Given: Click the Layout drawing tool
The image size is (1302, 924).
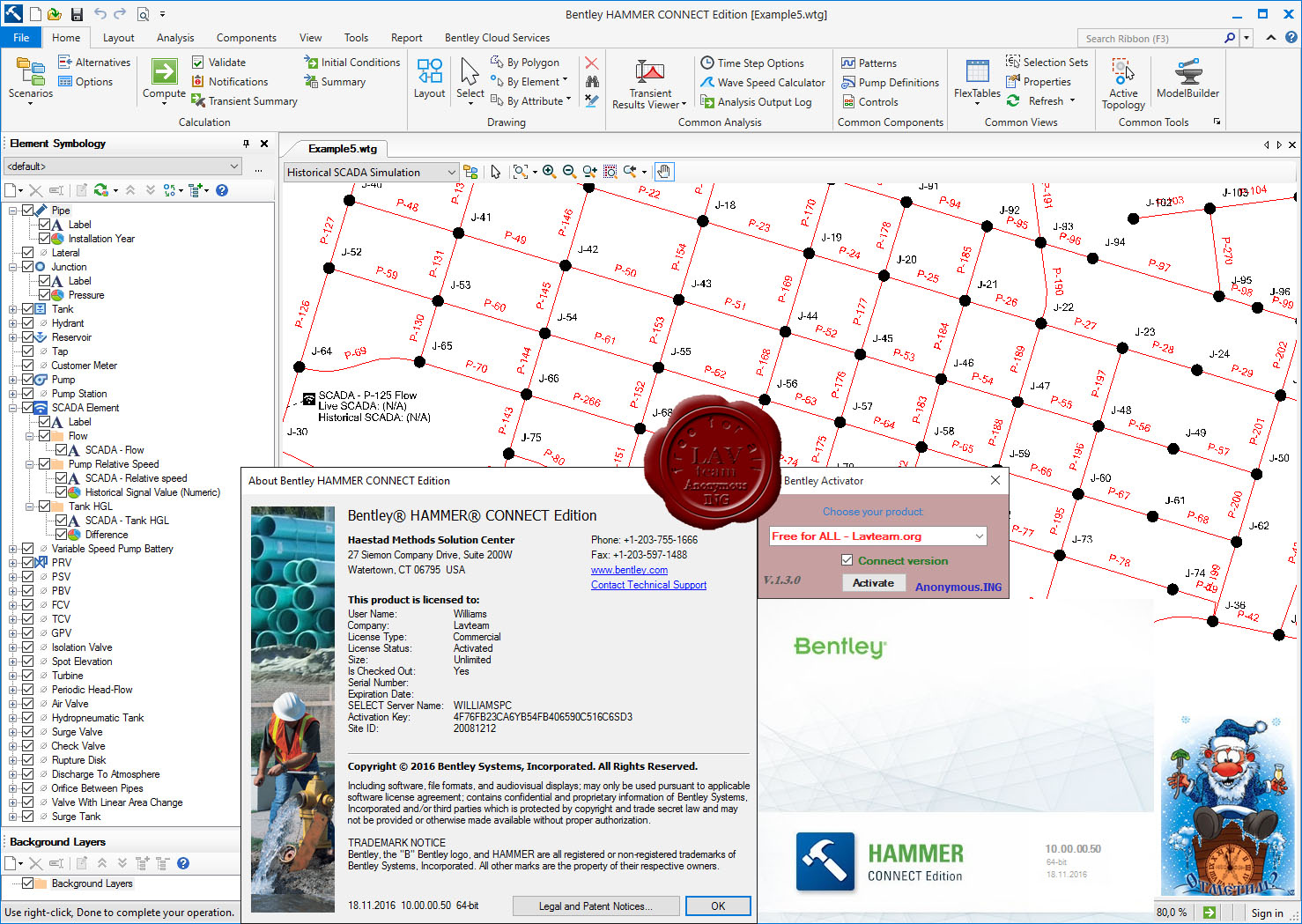Looking at the screenshot, I should pos(430,78).
